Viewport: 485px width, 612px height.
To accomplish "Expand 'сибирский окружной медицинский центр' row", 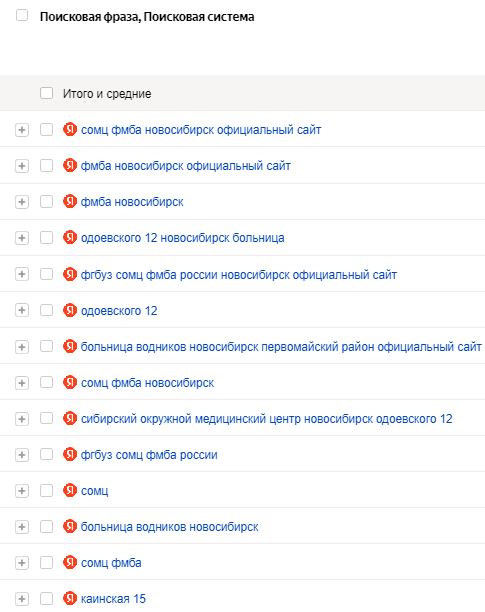I will point(22,419).
